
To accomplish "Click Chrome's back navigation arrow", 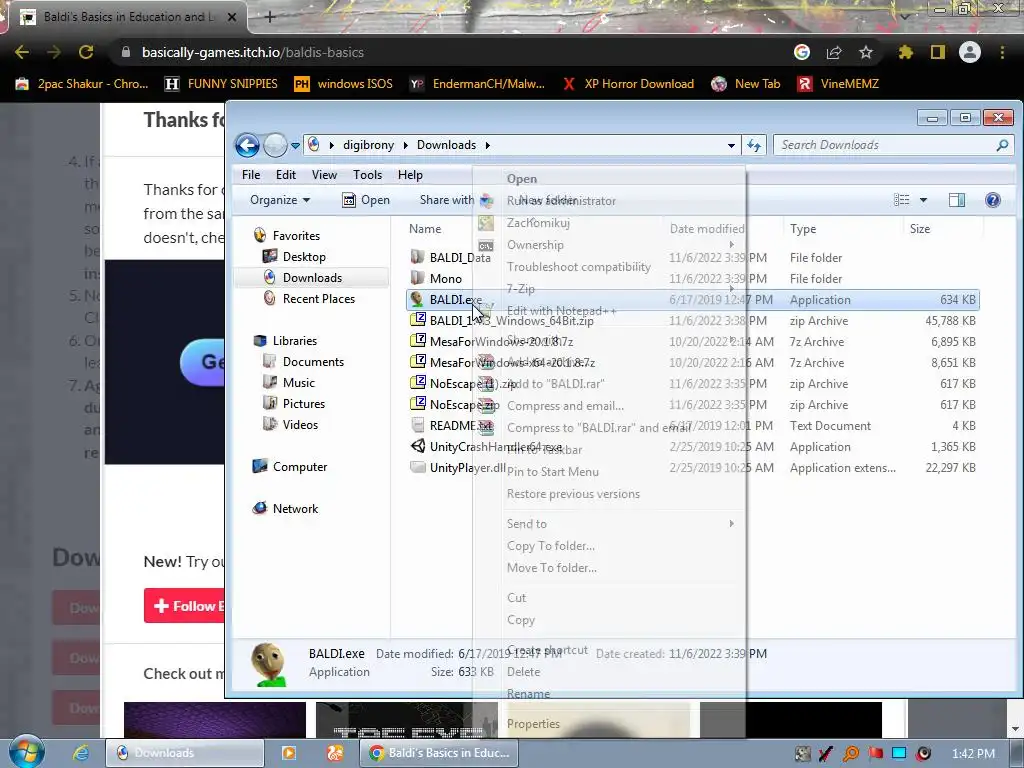I will [x=22, y=52].
